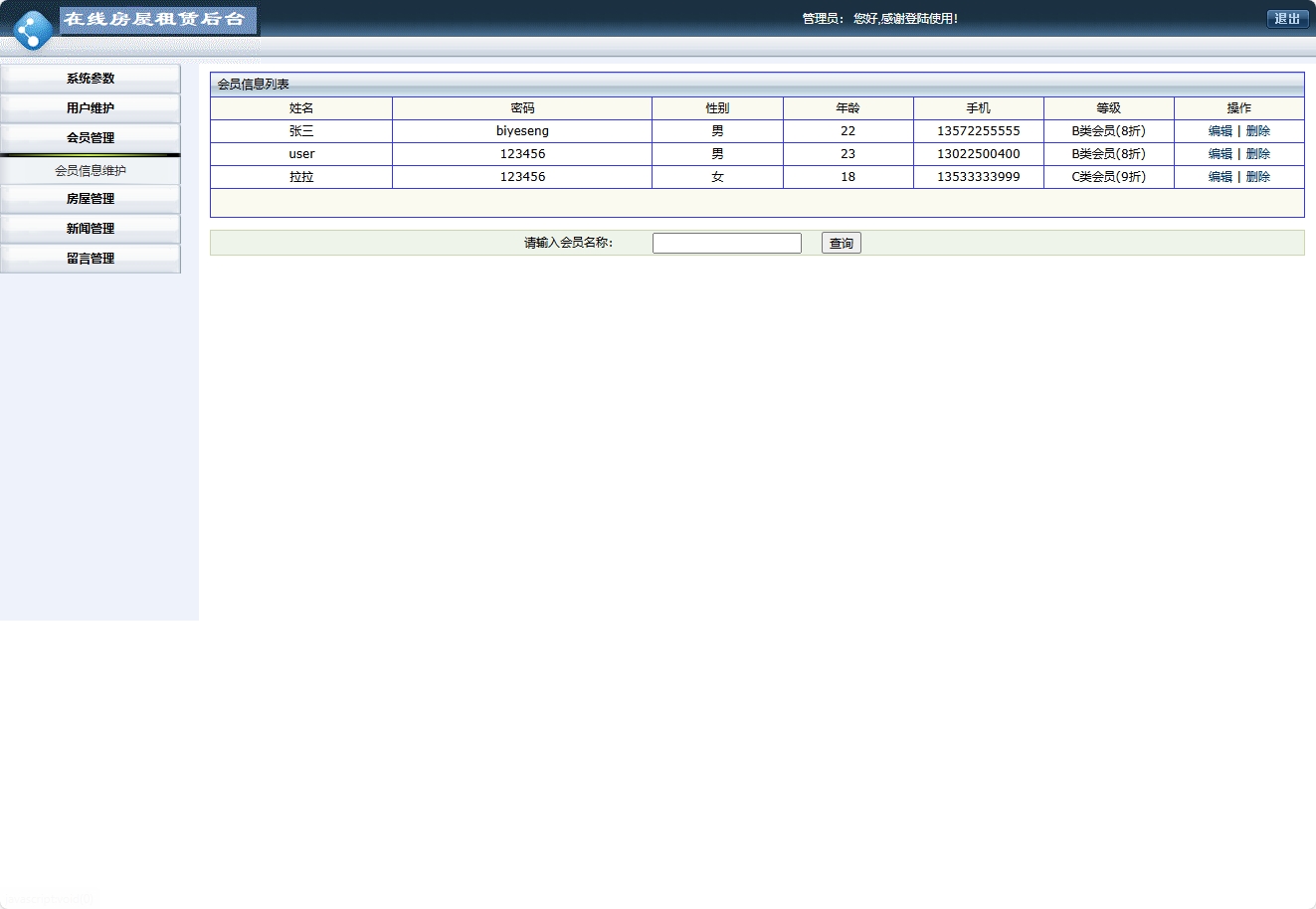
Task: Click the 会员信息列表 panel title
Action: pos(254,85)
